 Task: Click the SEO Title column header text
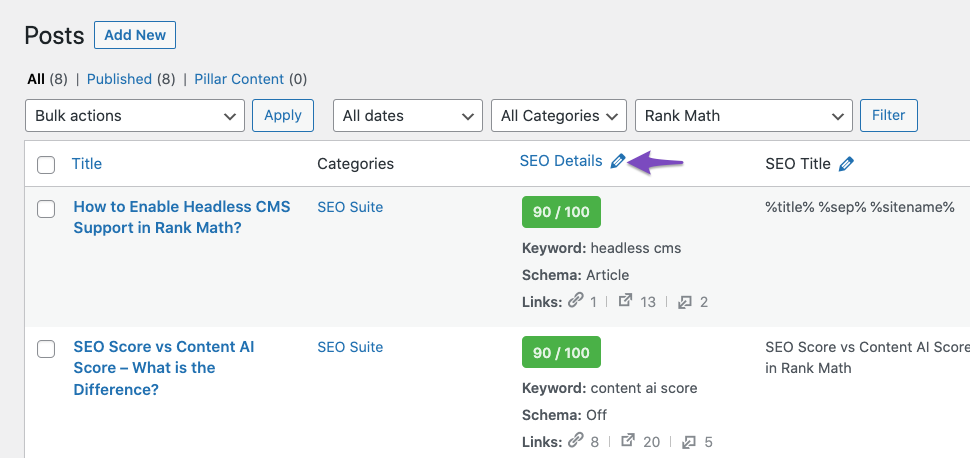797,164
